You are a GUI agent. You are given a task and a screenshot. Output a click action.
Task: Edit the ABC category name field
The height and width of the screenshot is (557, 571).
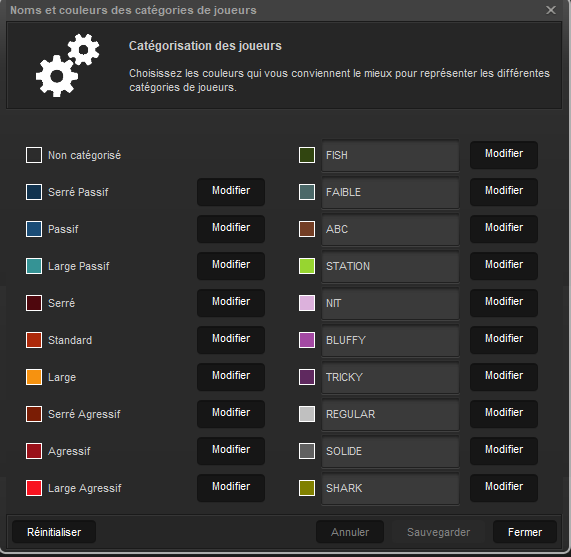tap(390, 229)
